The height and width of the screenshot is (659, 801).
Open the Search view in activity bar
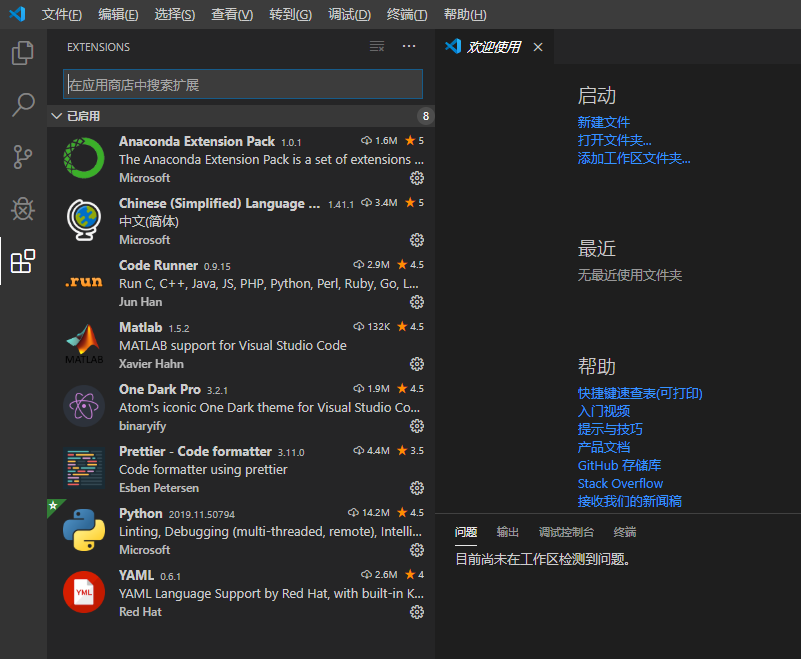[22, 105]
